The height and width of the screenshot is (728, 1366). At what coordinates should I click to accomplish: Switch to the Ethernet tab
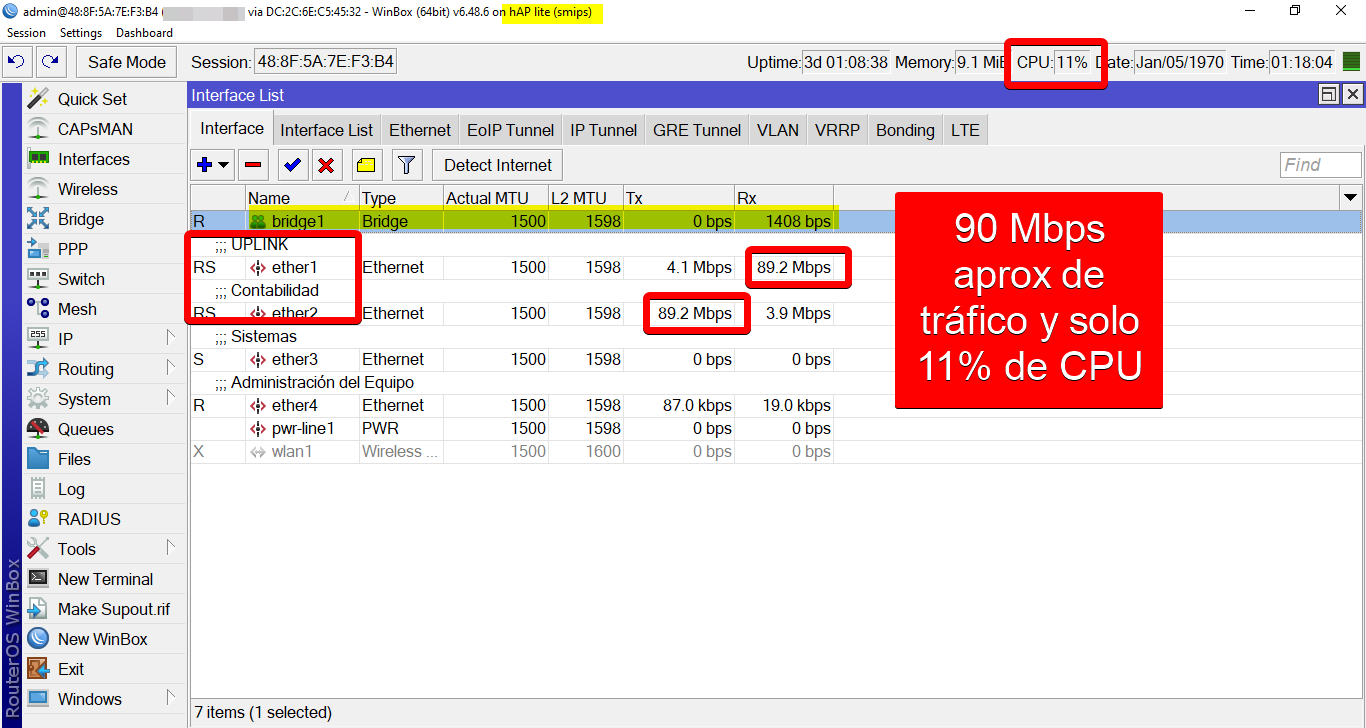tap(419, 130)
